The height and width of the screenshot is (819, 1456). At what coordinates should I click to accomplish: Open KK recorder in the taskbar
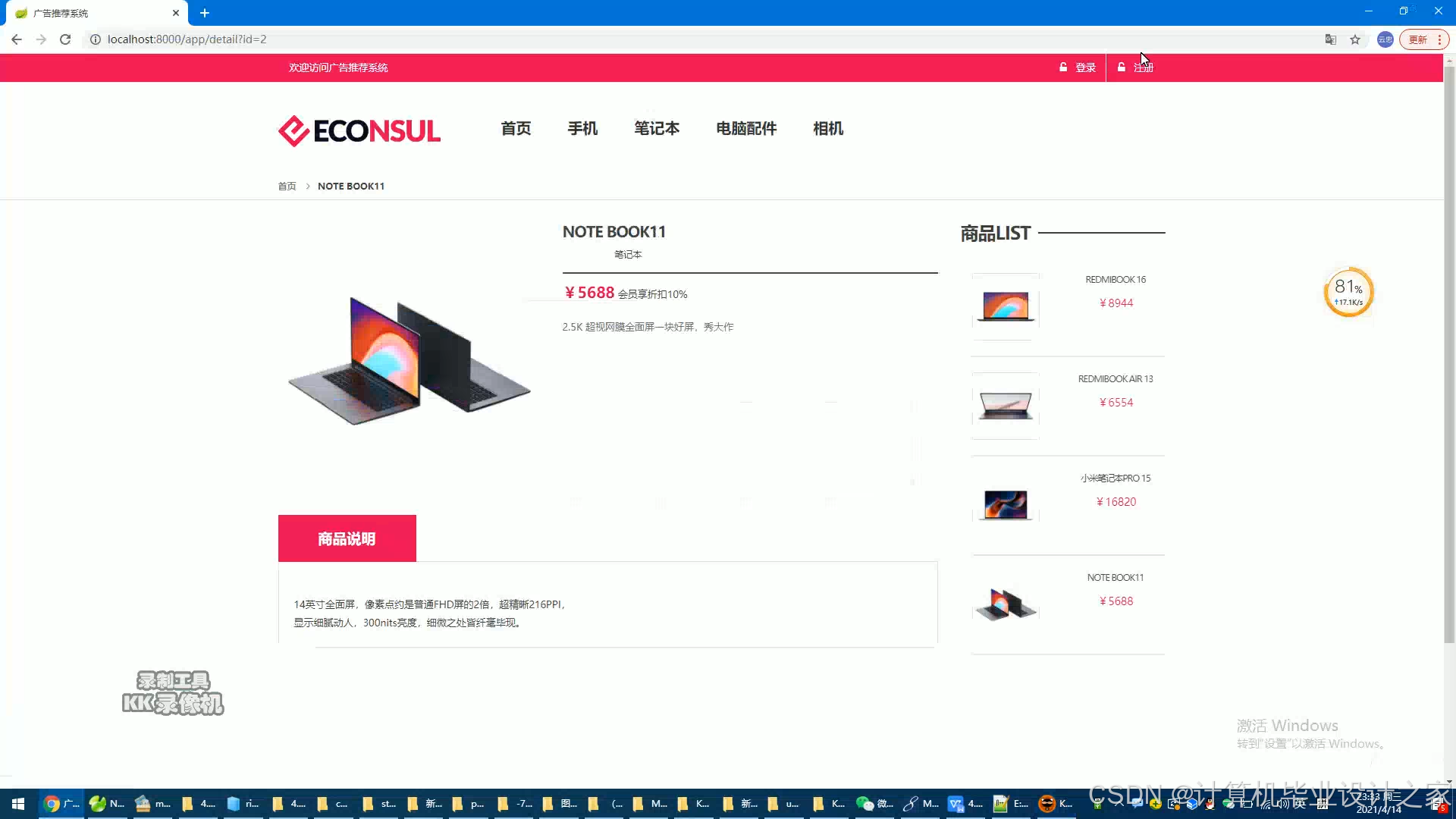click(x=1056, y=804)
